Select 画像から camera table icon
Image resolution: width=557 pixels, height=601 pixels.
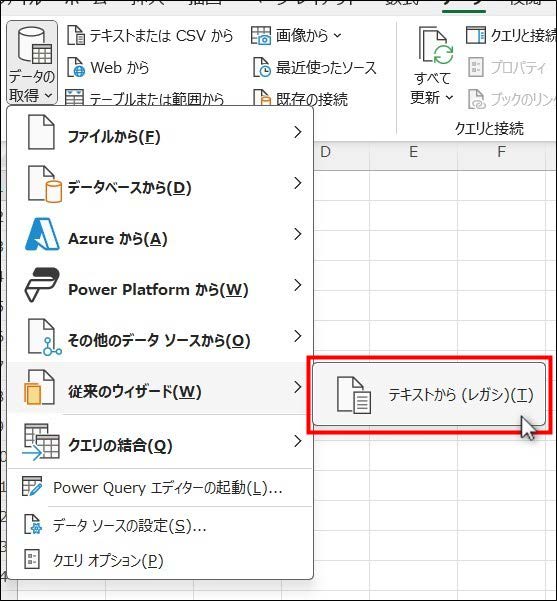(x=261, y=35)
